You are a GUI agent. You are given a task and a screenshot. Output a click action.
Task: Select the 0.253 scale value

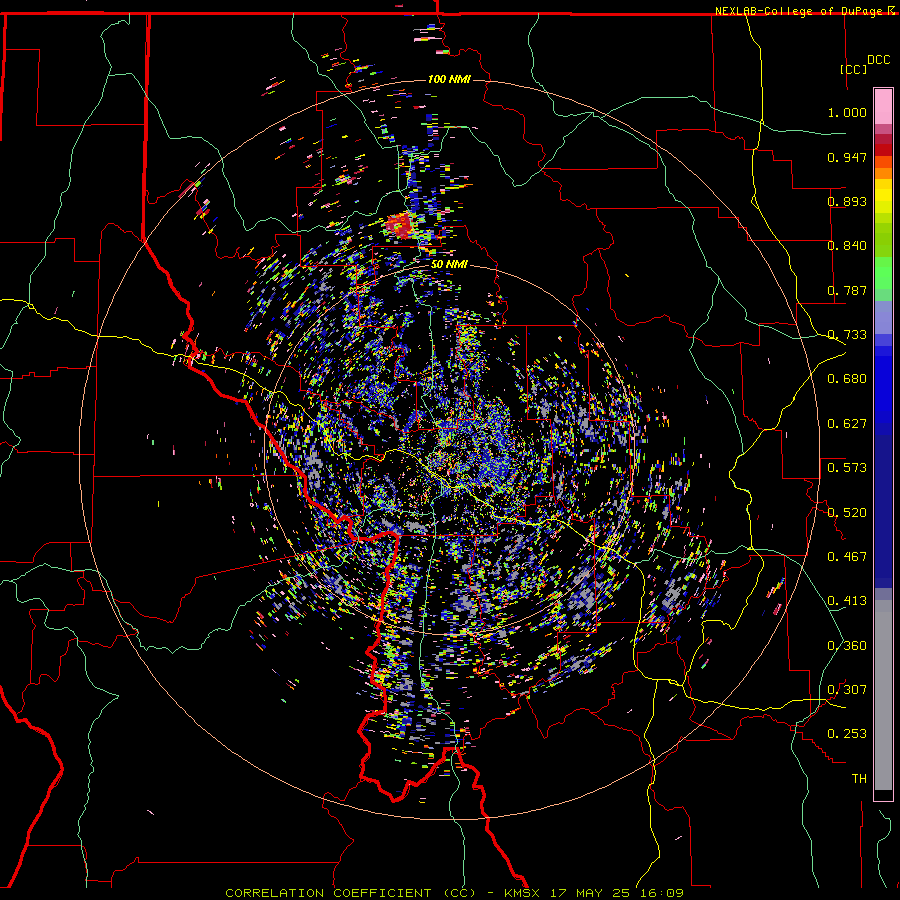point(847,734)
